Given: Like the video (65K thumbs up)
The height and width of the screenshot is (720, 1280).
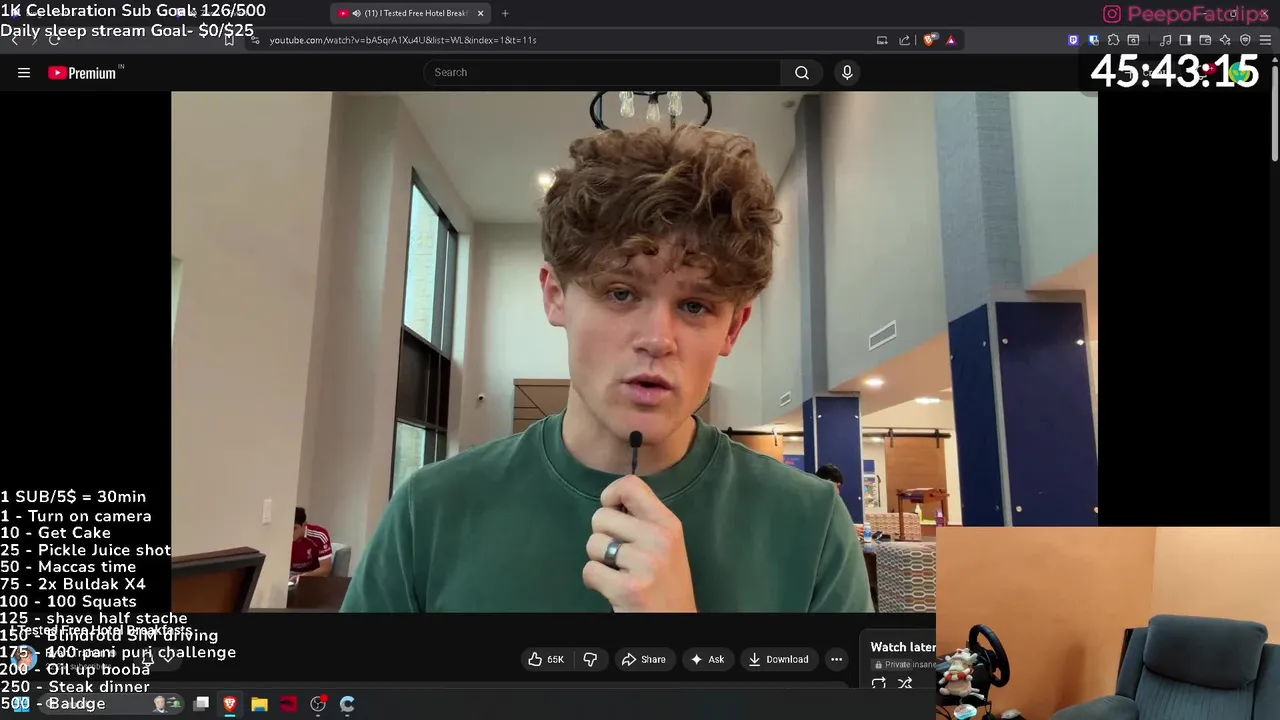Looking at the screenshot, I should 546,659.
